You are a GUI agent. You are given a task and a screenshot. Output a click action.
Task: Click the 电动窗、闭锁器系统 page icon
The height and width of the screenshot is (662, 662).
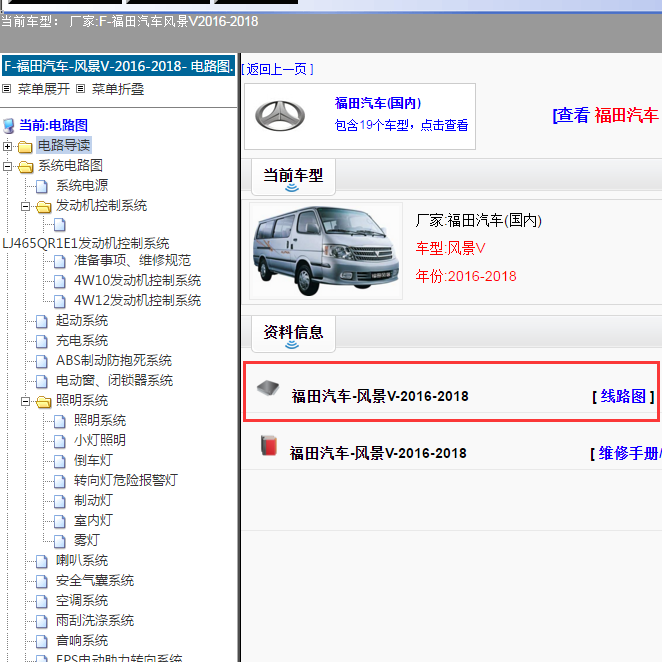(41, 381)
